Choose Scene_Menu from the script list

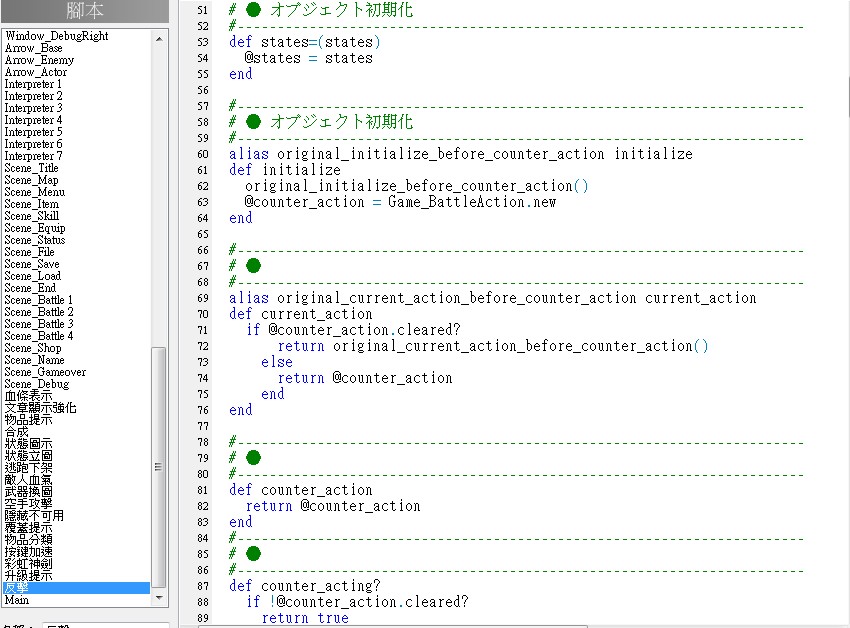tap(35, 191)
